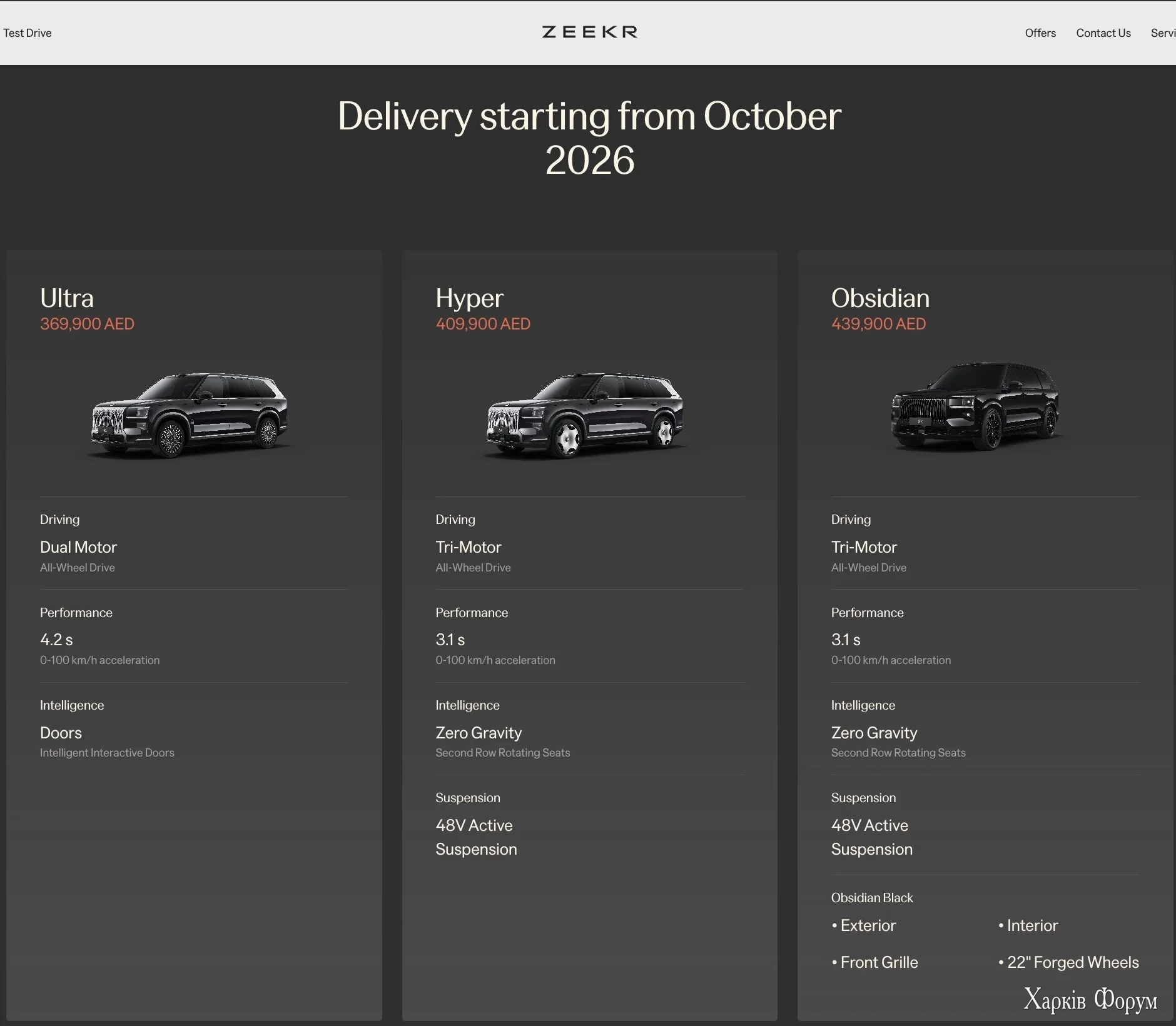Select the Ultra car image
Screen dimensions: 1176x1026
click(190, 415)
